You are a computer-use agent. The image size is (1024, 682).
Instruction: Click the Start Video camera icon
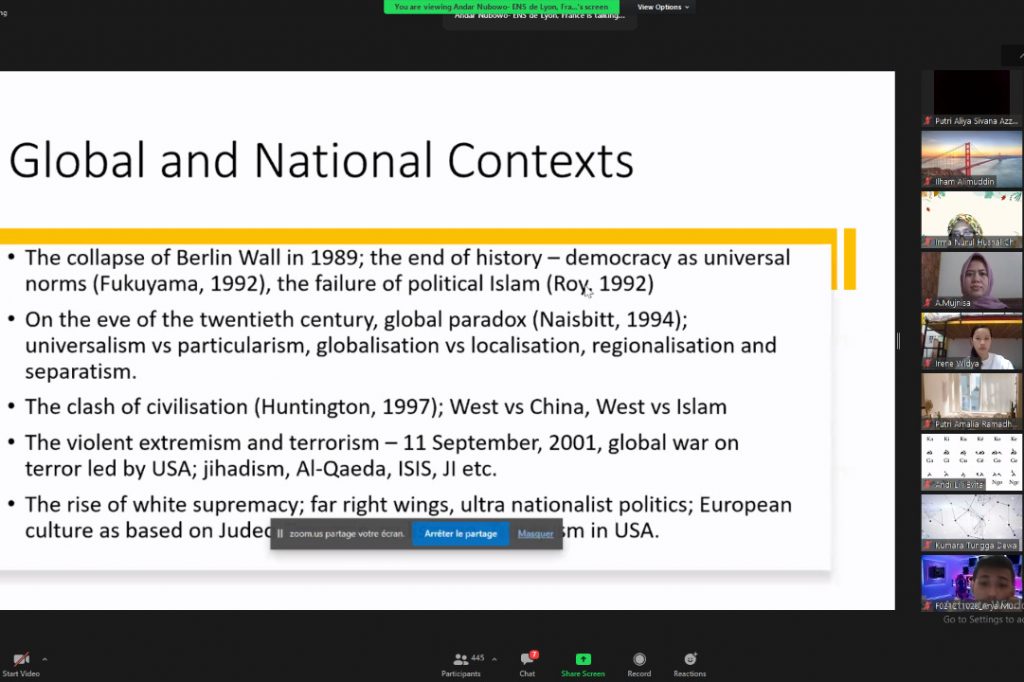tap(21, 659)
